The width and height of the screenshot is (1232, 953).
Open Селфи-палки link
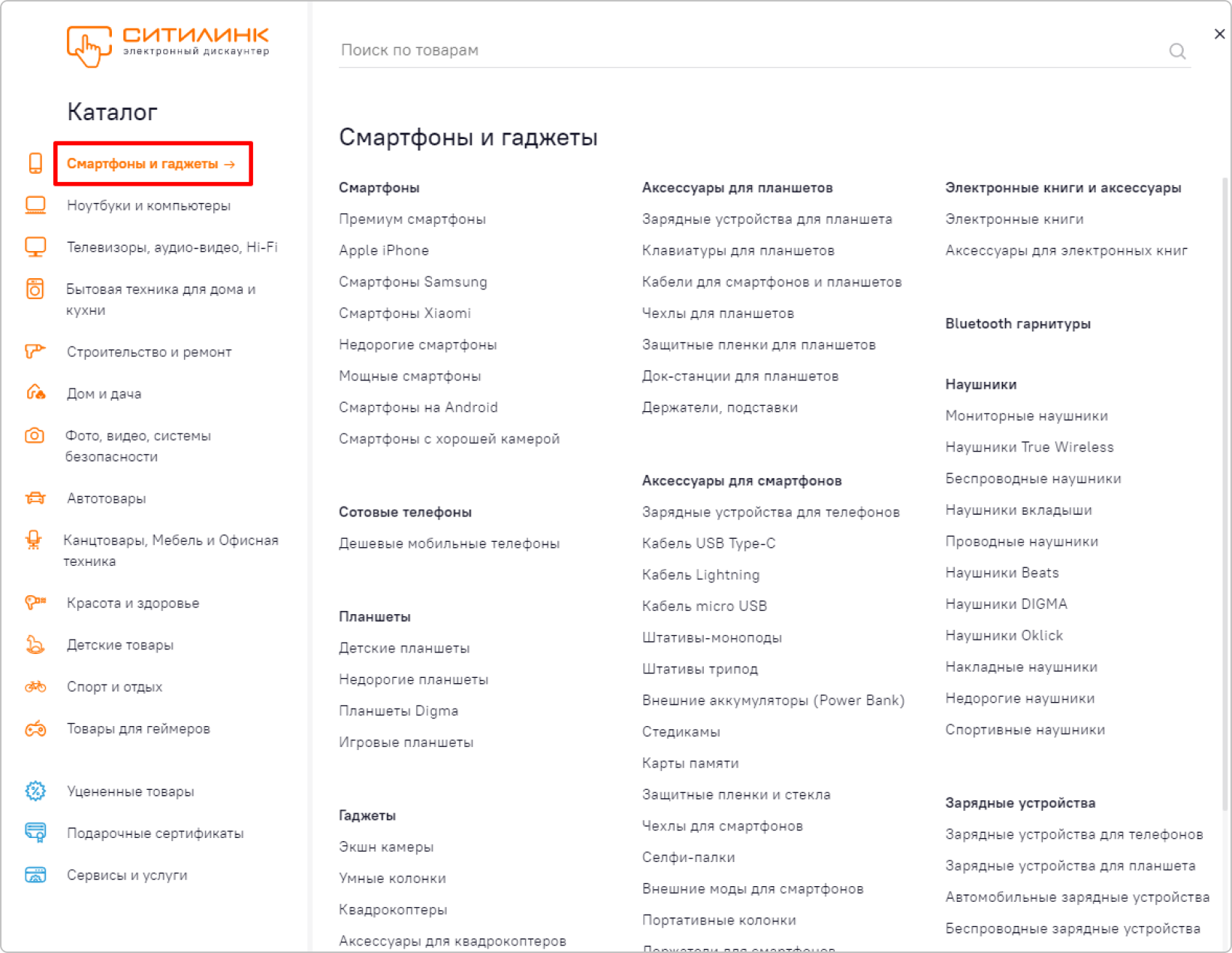point(689,857)
